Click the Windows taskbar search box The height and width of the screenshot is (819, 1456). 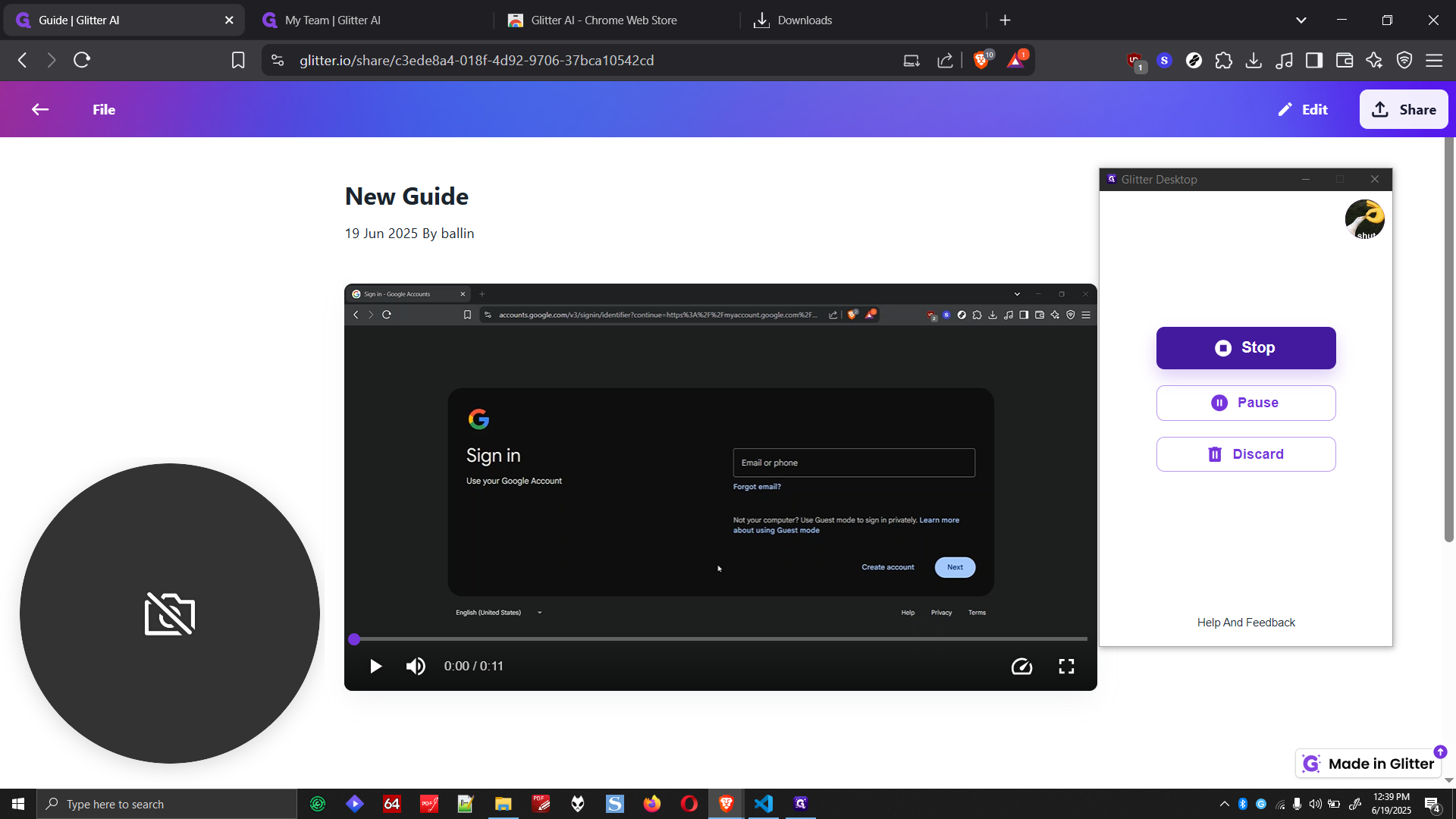pos(167,804)
